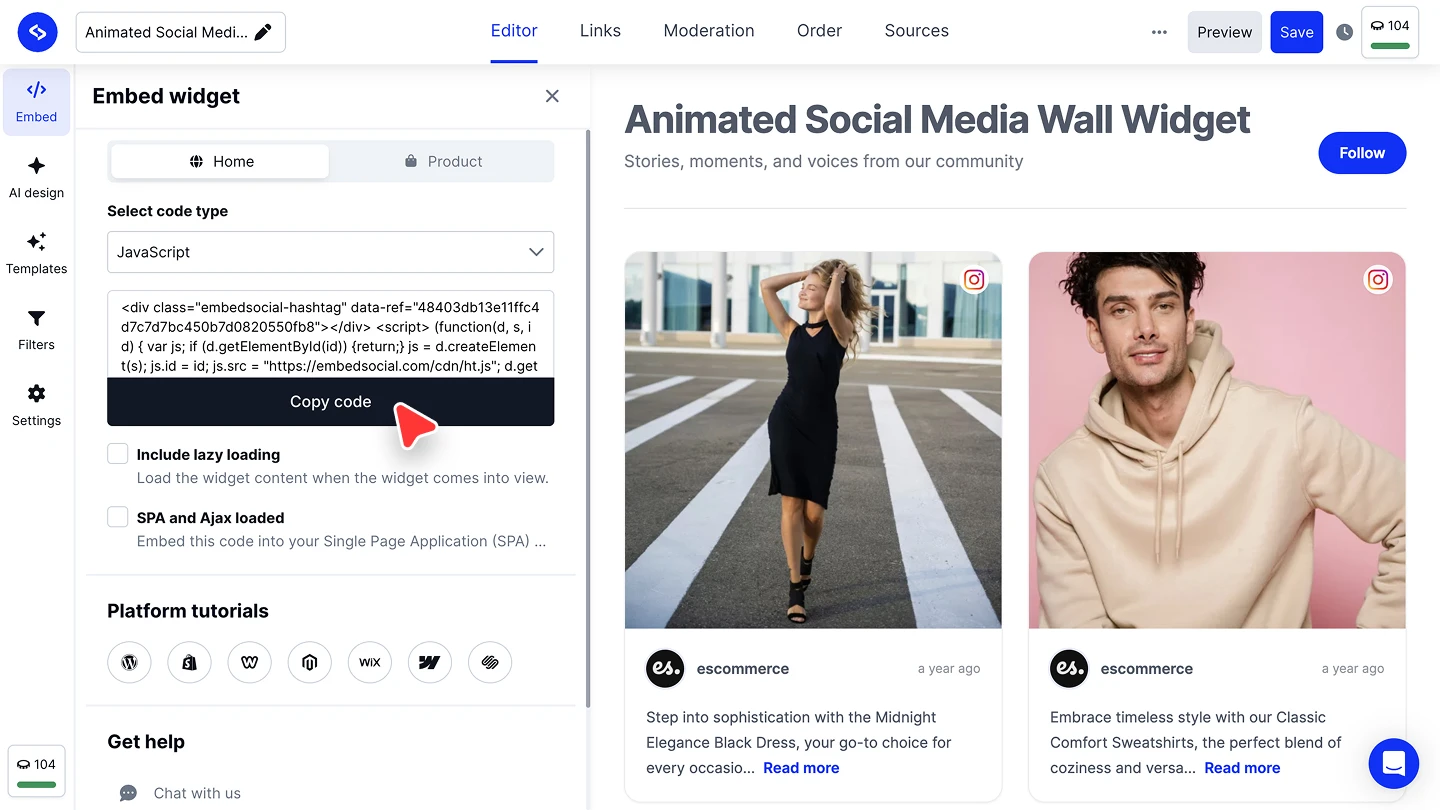Select the Editor tab
This screenshot has height=810, width=1440.
pos(514,31)
